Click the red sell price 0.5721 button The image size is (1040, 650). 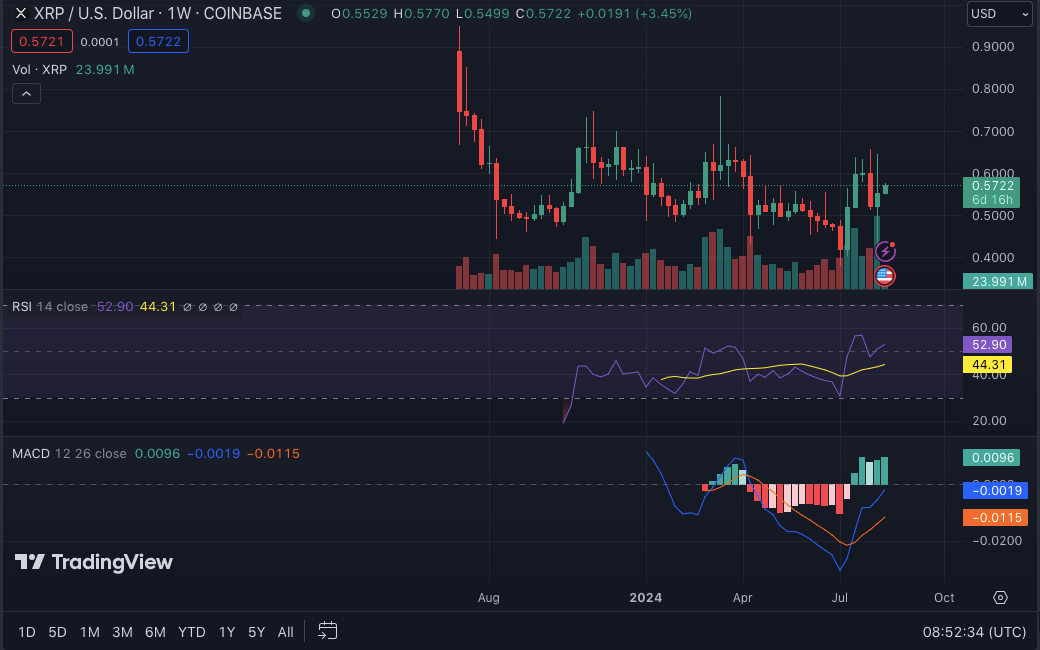tap(40, 41)
